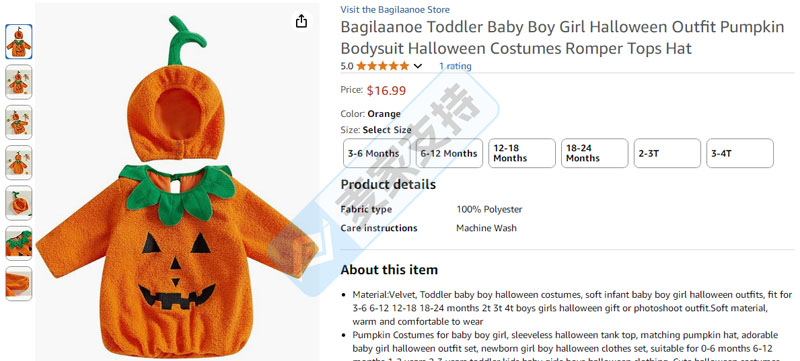Select the first pumpkin costume thumbnail
Viewport: 800px width, 361px height.
[19, 42]
